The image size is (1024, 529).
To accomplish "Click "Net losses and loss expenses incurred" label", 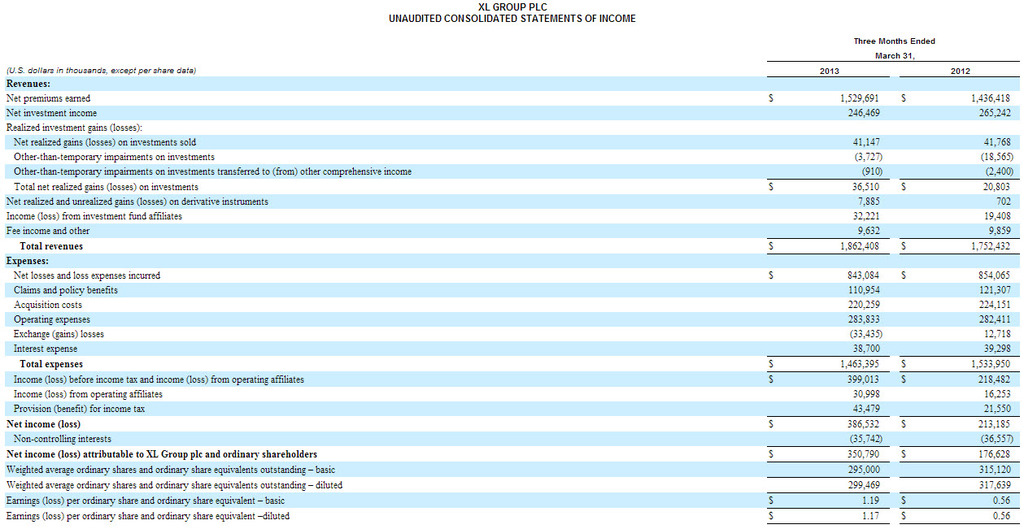I will 87,276.
